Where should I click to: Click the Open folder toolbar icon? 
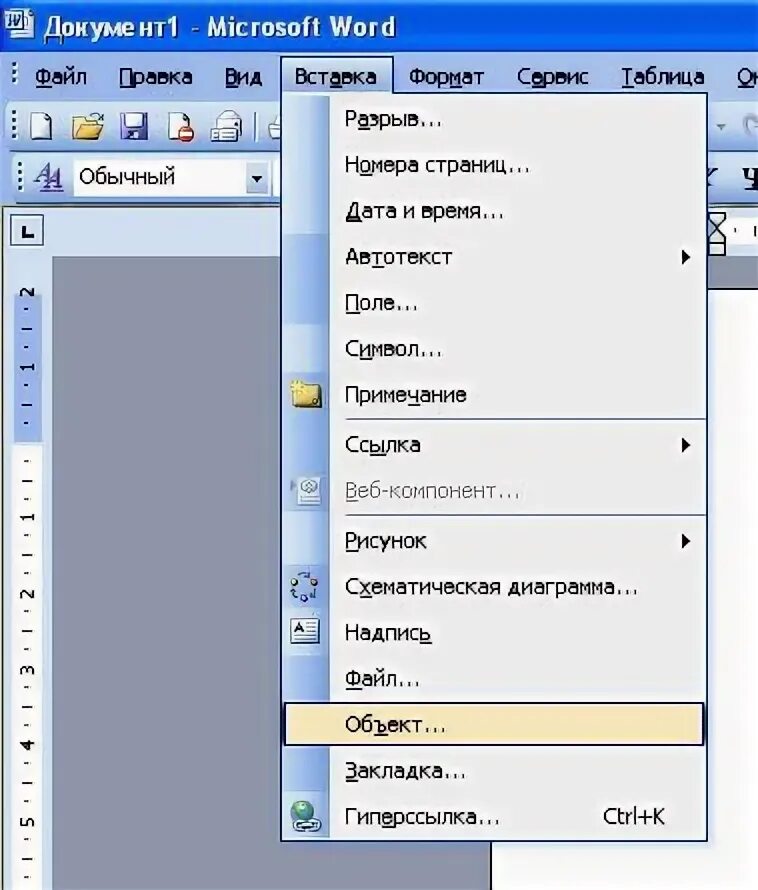(x=87, y=125)
